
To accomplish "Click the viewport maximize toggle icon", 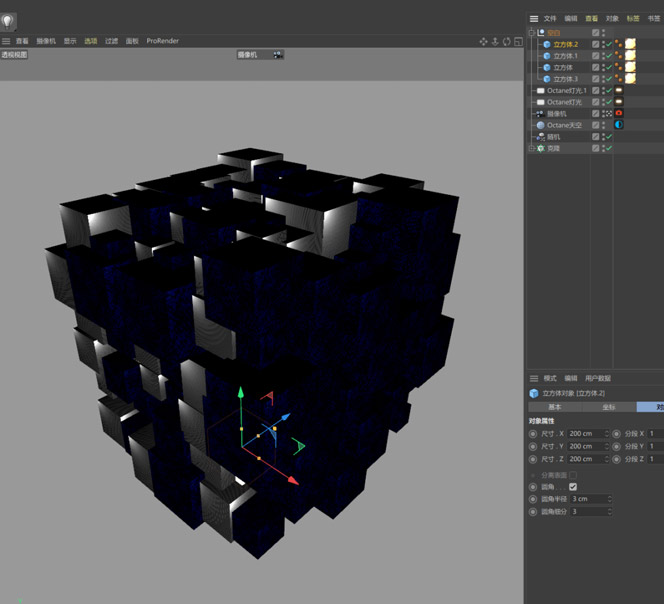I will pyautogui.click(x=518, y=42).
